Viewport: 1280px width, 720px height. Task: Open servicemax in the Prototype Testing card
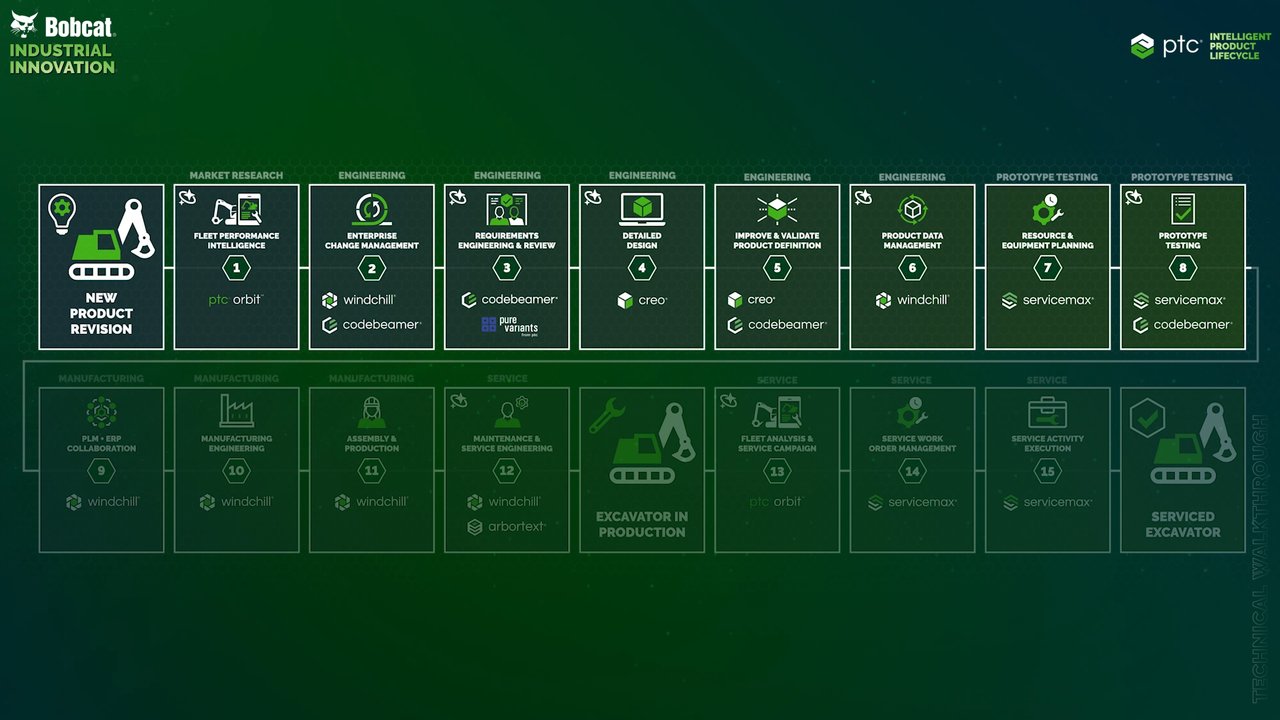[1180, 300]
